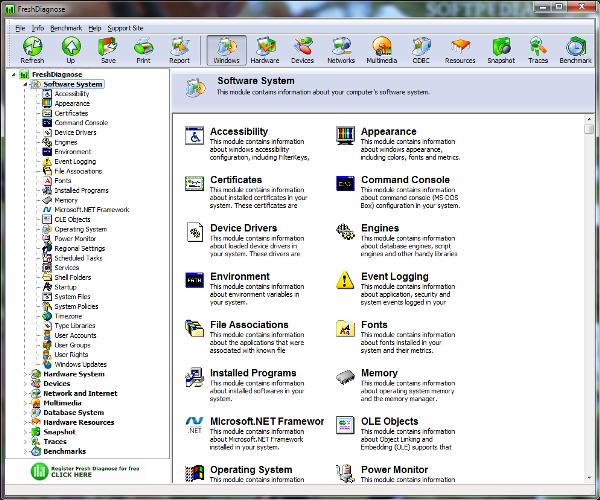Image resolution: width=600 pixels, height=500 pixels.
Task: Expand the Devices tree node
Action: (25, 384)
